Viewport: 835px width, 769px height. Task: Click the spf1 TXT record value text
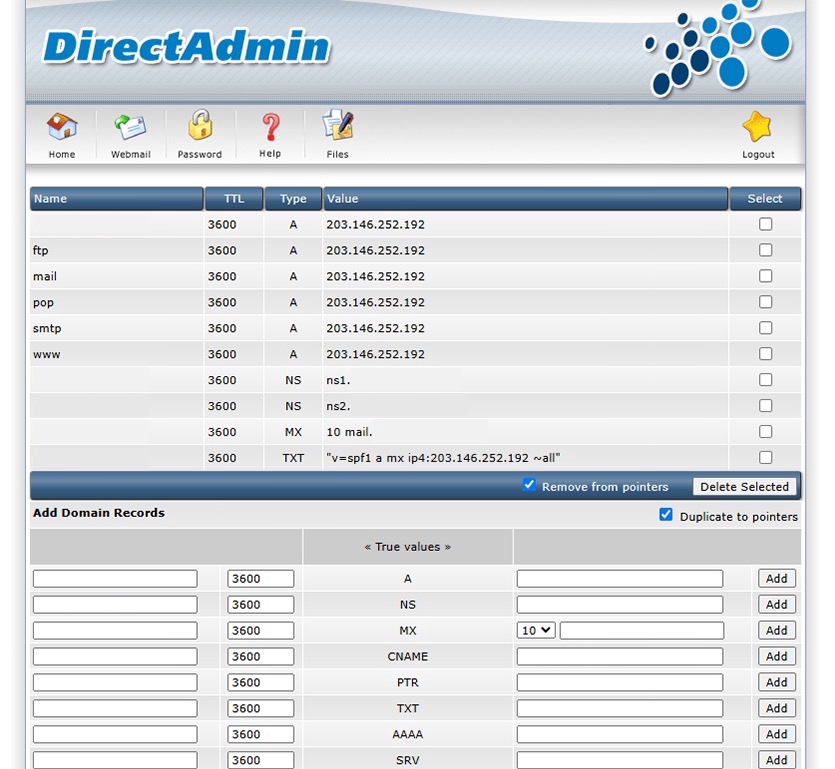[443, 458]
